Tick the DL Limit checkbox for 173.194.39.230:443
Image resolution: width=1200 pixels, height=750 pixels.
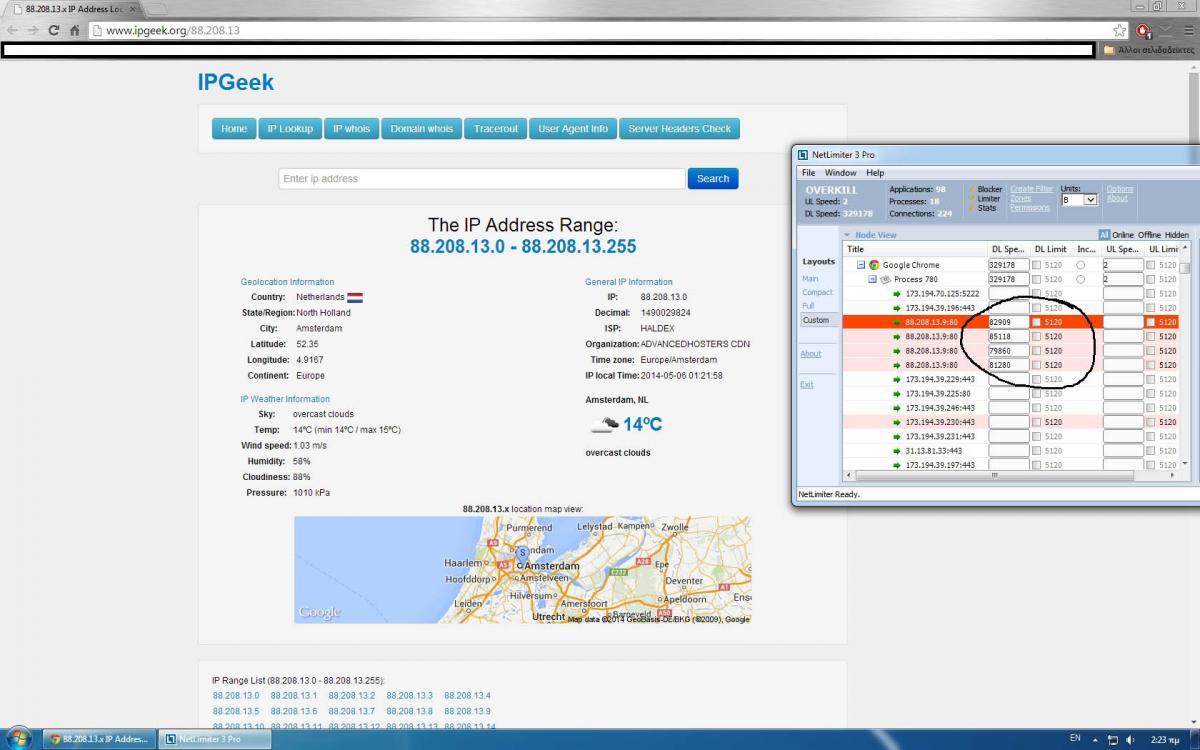click(1037, 422)
